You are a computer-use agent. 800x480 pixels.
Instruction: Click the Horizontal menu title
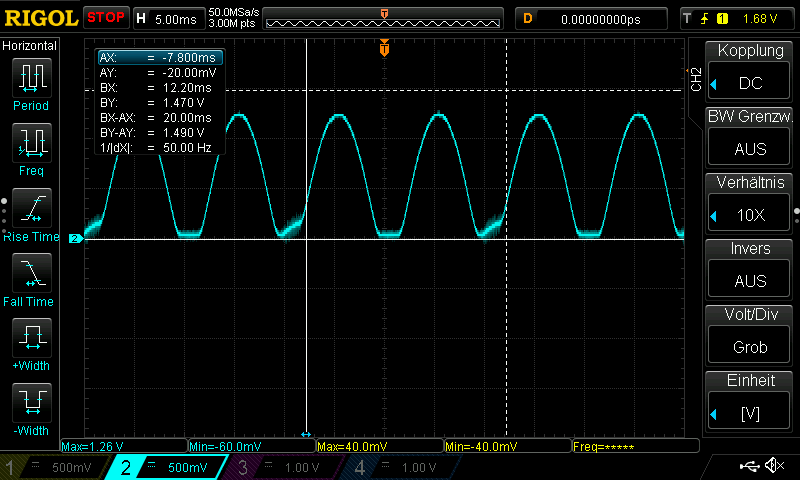(30, 45)
